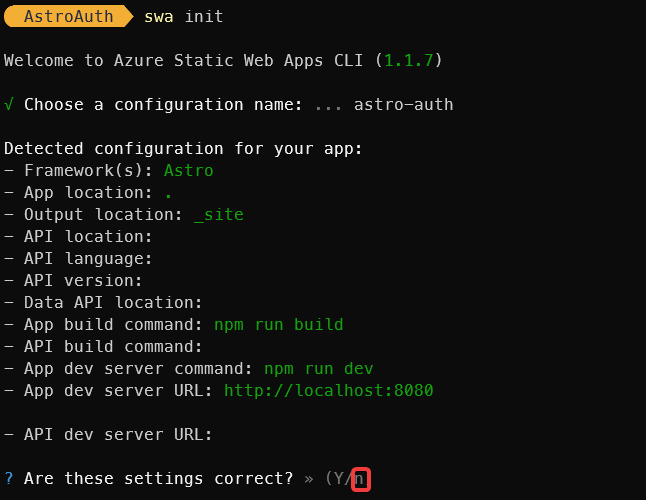646x500 pixels.
Task: Click the 'Data API location:' line
Action: tap(103, 303)
